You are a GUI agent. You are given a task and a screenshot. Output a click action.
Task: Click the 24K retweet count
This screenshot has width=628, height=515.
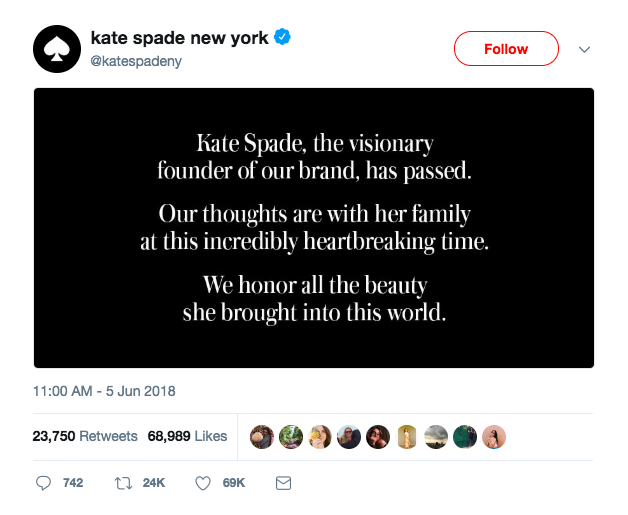153,483
